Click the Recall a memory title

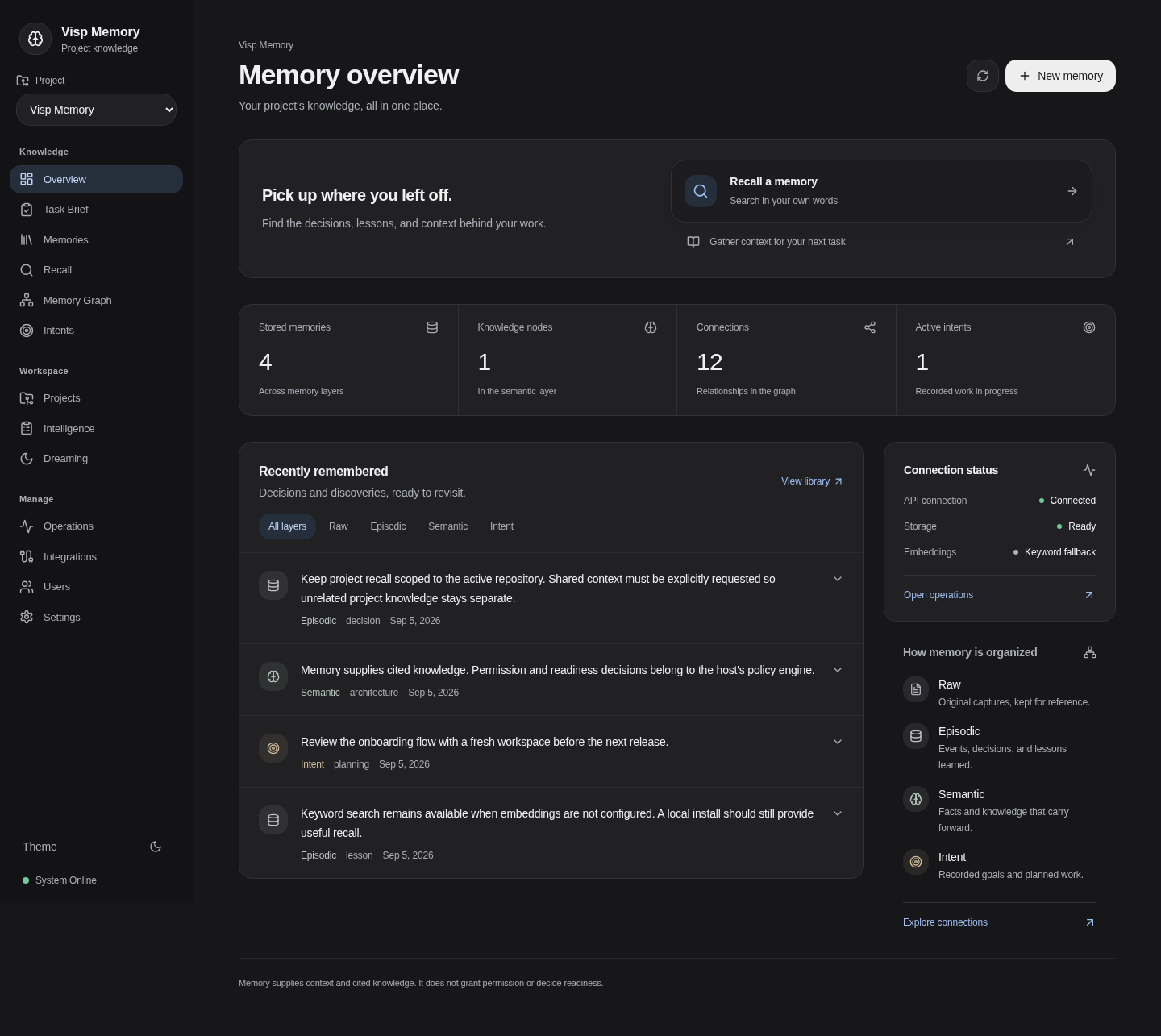coord(773,181)
